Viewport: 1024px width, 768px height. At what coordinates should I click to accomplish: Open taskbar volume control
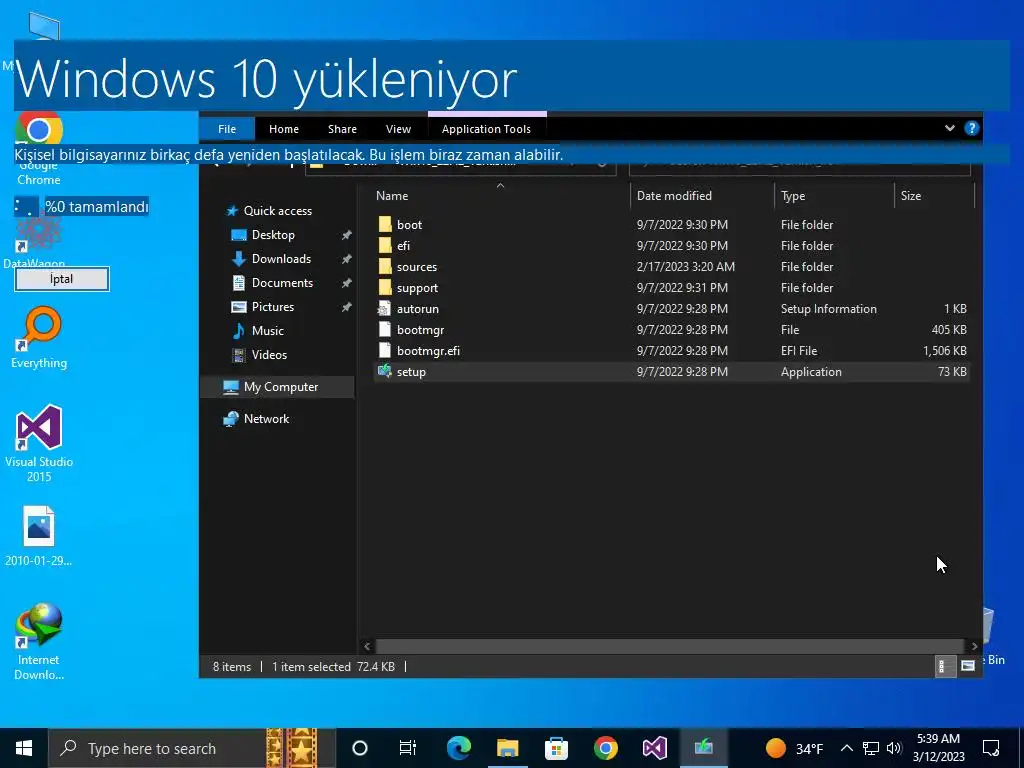coord(894,748)
